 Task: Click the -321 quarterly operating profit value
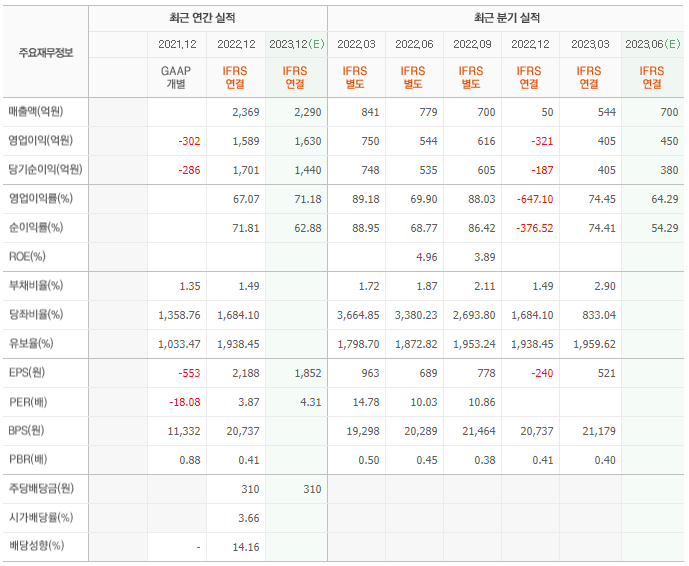[542, 142]
